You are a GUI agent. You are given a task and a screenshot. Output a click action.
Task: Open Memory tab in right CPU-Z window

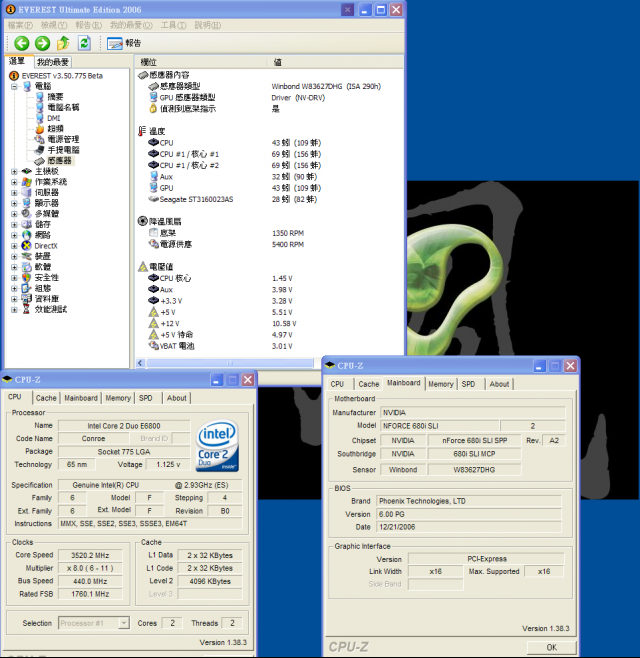point(440,384)
